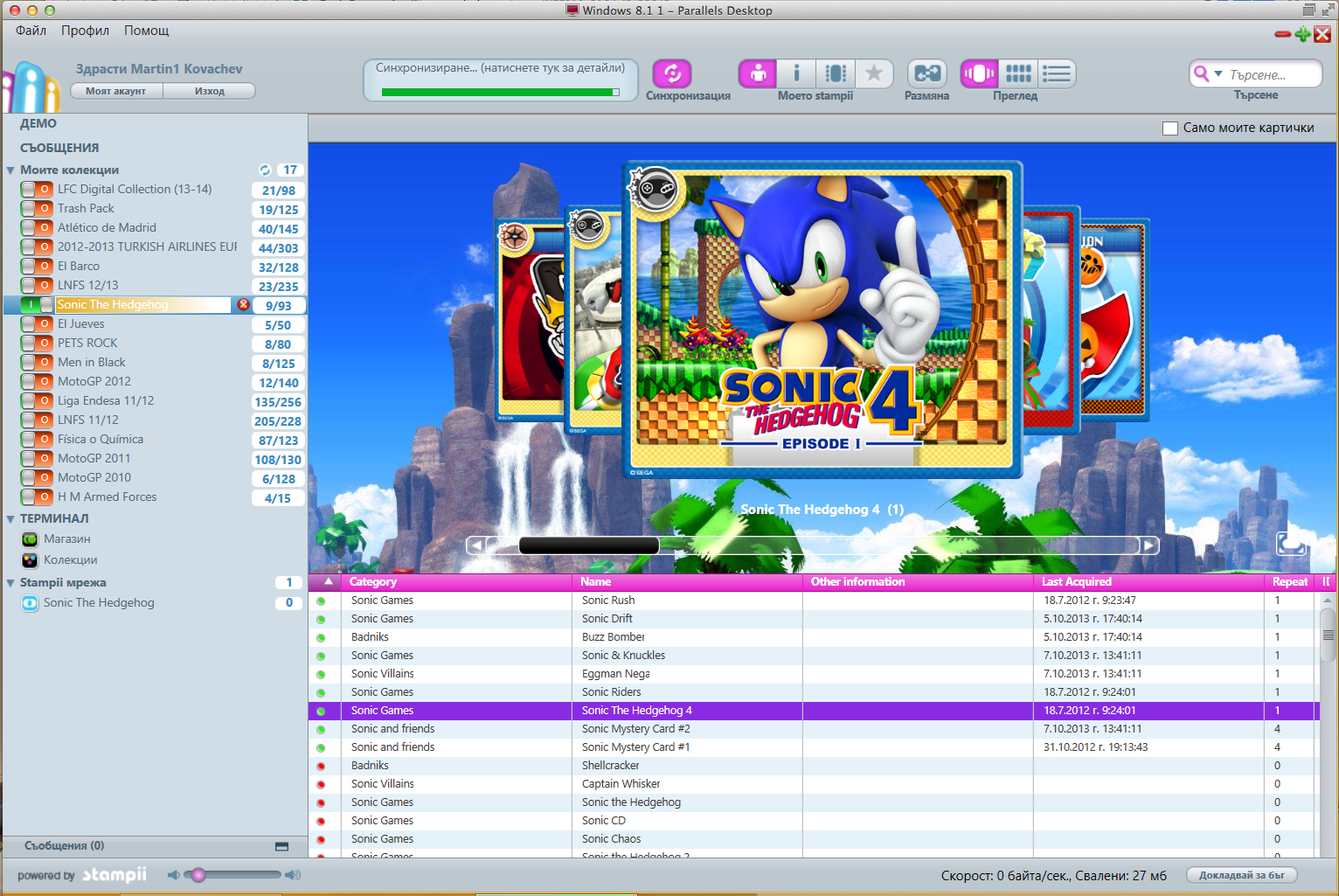Click the star favorites icon in toolbar
Image resolution: width=1339 pixels, height=896 pixels.
(x=873, y=73)
